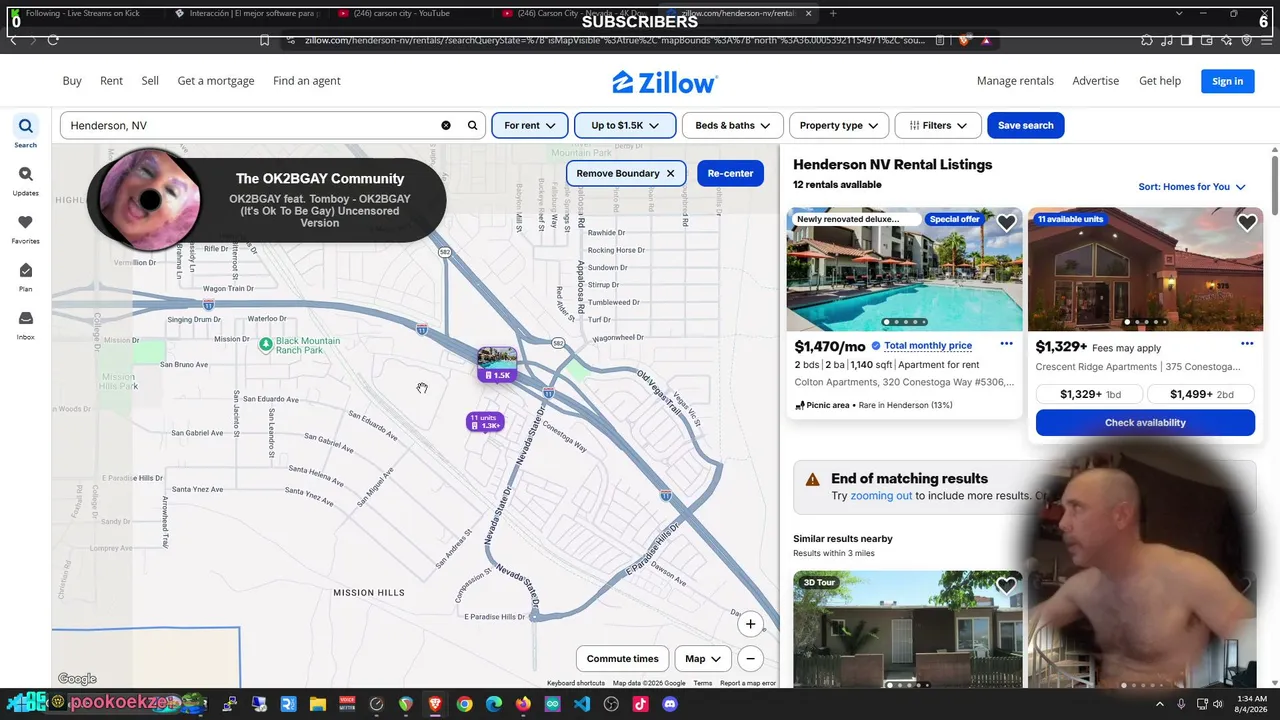The image size is (1280, 720).
Task: Open the Manage rentals menu
Action: pos(1015,81)
